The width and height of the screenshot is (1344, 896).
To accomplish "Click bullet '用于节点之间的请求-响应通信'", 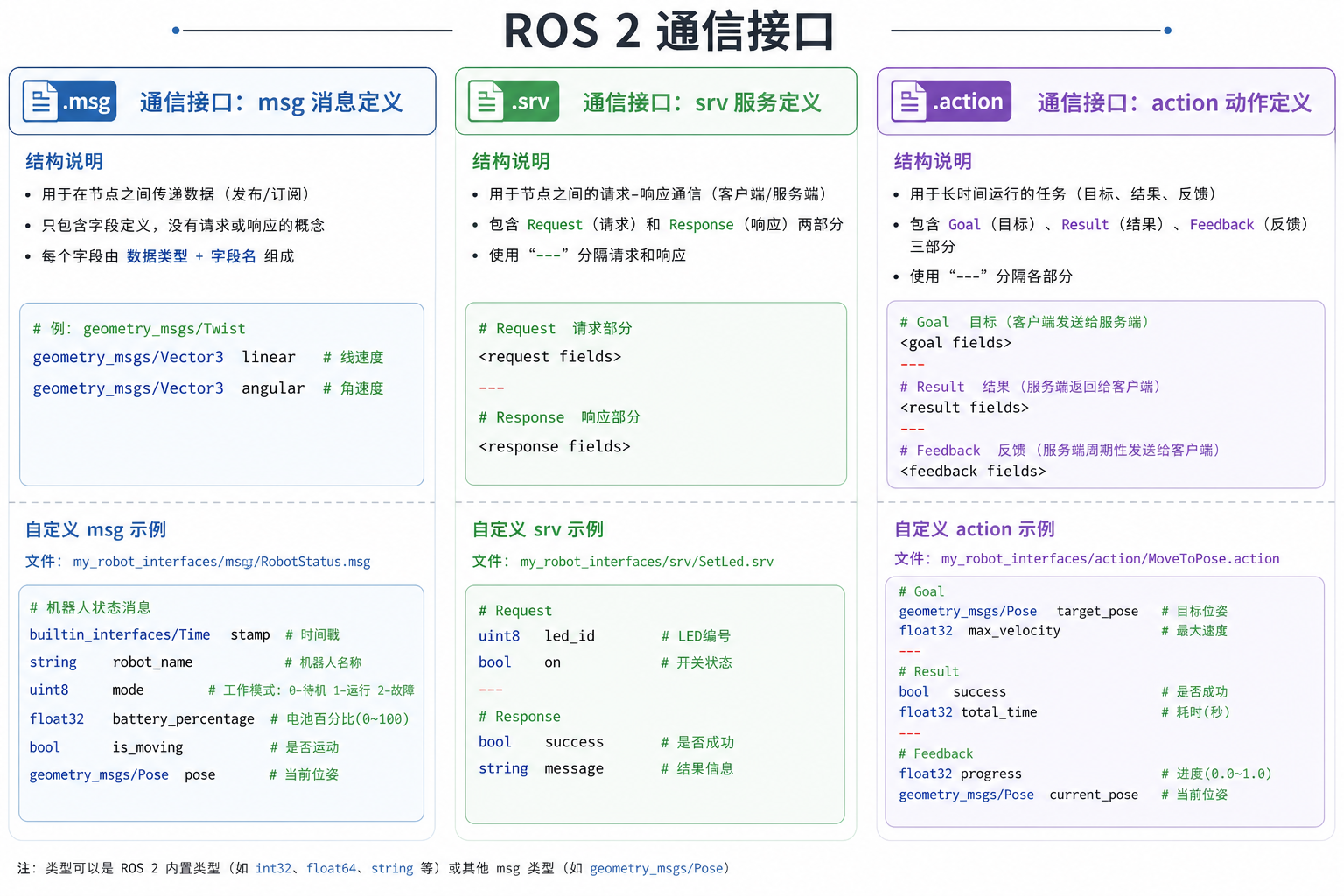I will [x=657, y=194].
